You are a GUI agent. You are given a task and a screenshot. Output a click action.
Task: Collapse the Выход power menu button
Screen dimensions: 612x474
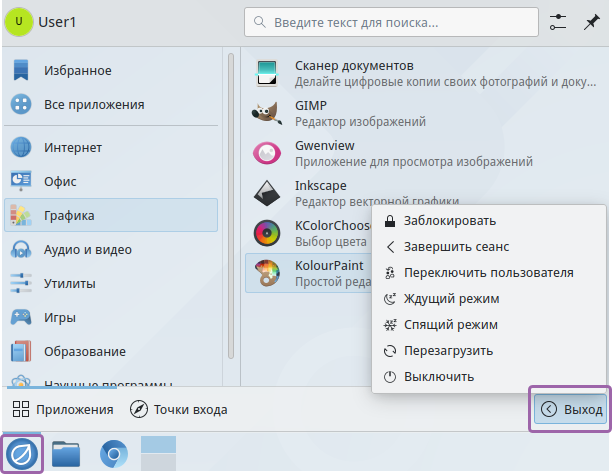[x=570, y=409]
